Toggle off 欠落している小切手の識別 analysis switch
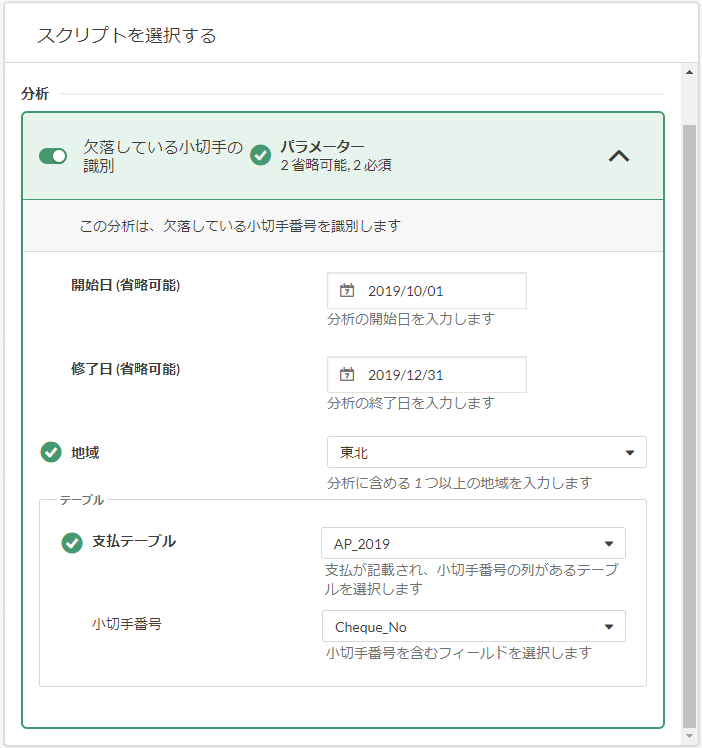This screenshot has height=748, width=702. 53,156
